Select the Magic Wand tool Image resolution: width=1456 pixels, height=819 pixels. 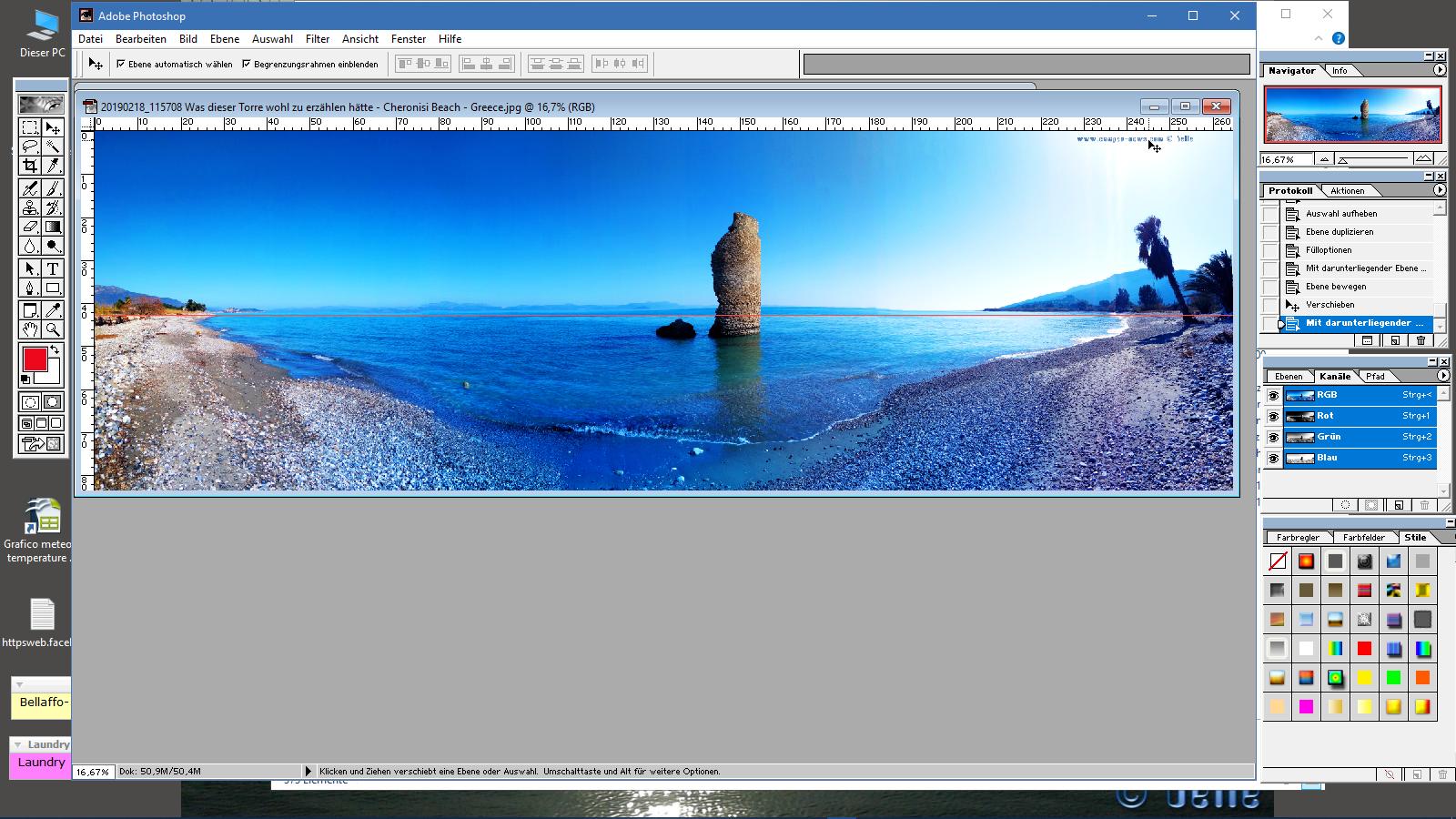point(53,147)
